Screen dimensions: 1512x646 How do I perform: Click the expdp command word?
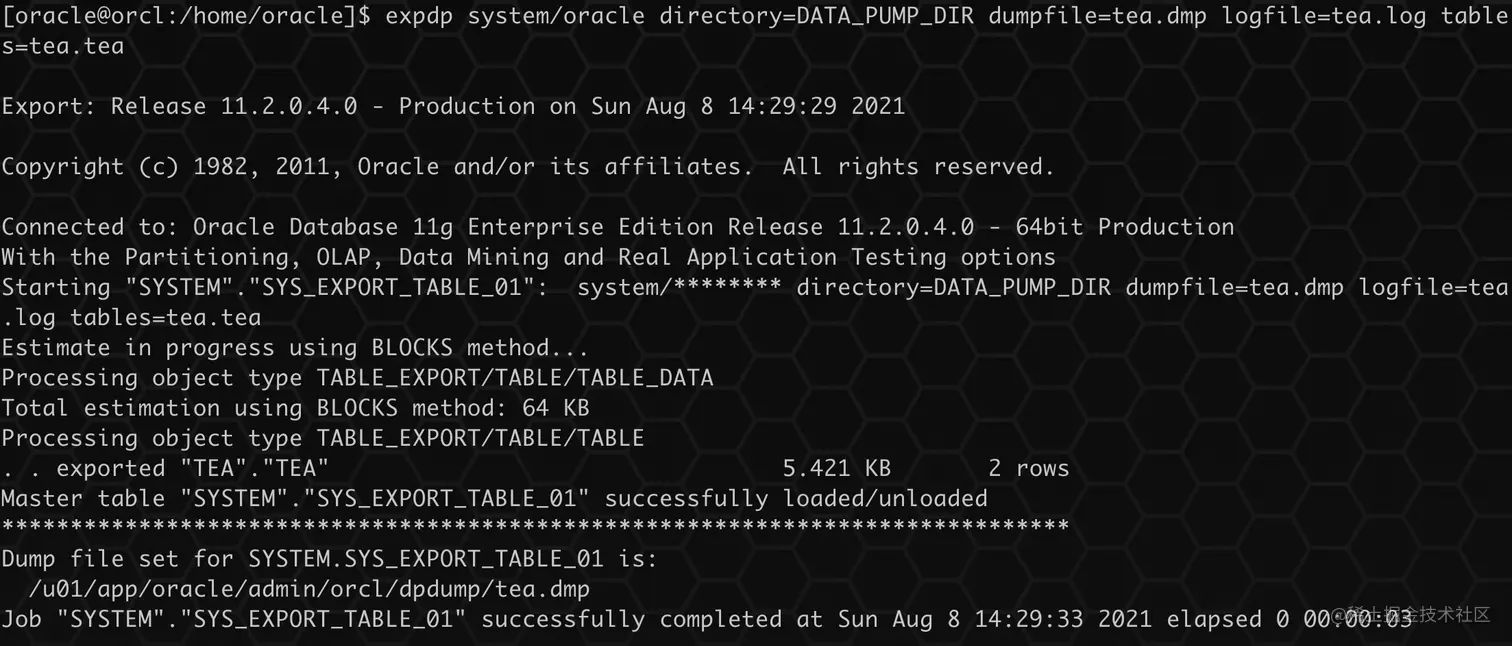(x=420, y=15)
